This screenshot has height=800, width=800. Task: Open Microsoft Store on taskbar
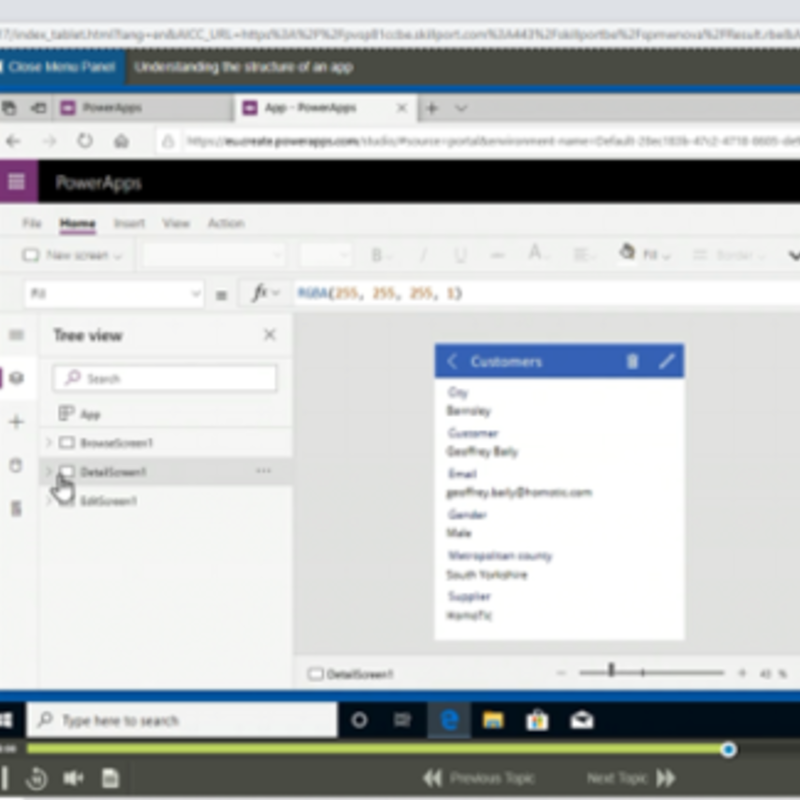(537, 720)
